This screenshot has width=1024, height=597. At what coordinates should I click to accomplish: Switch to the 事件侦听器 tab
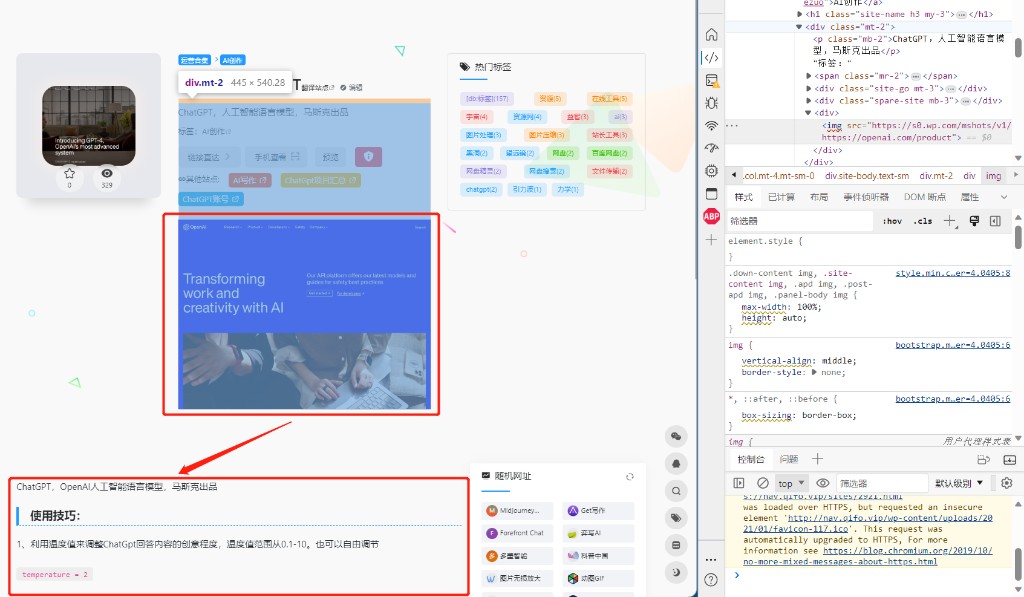866,197
